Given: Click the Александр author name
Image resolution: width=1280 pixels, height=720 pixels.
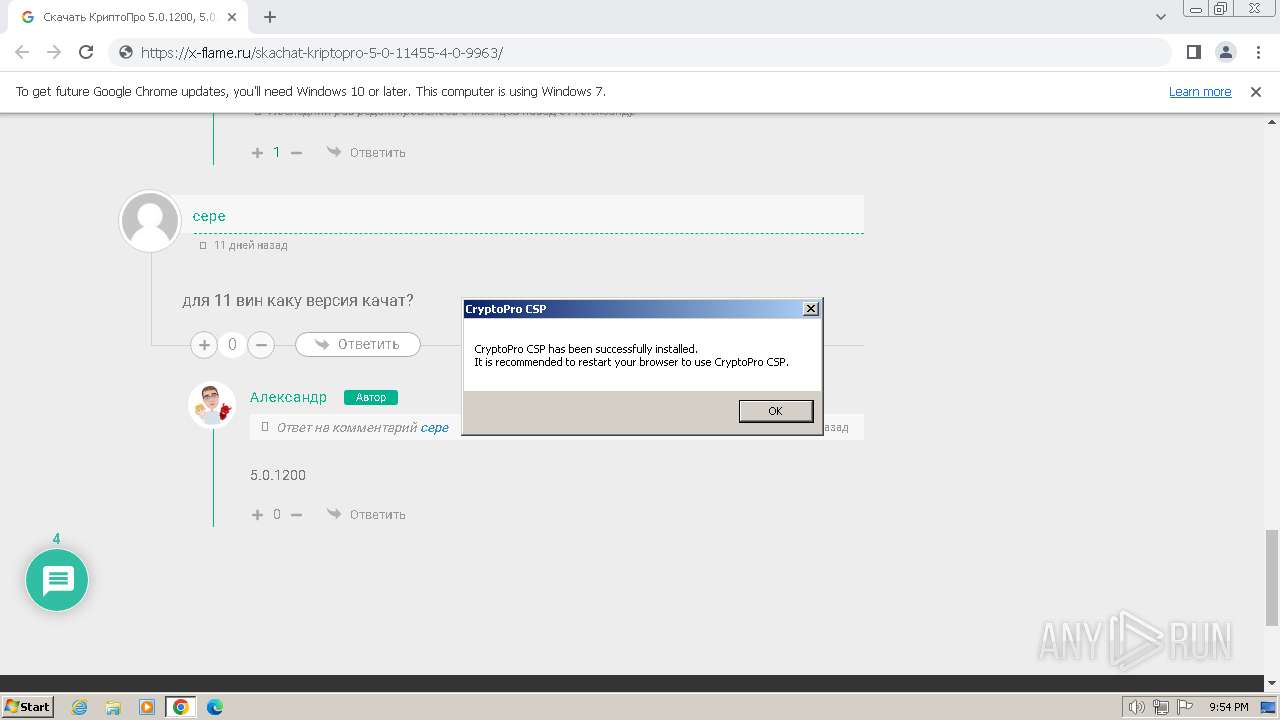Looking at the screenshot, I should click(x=288, y=397).
